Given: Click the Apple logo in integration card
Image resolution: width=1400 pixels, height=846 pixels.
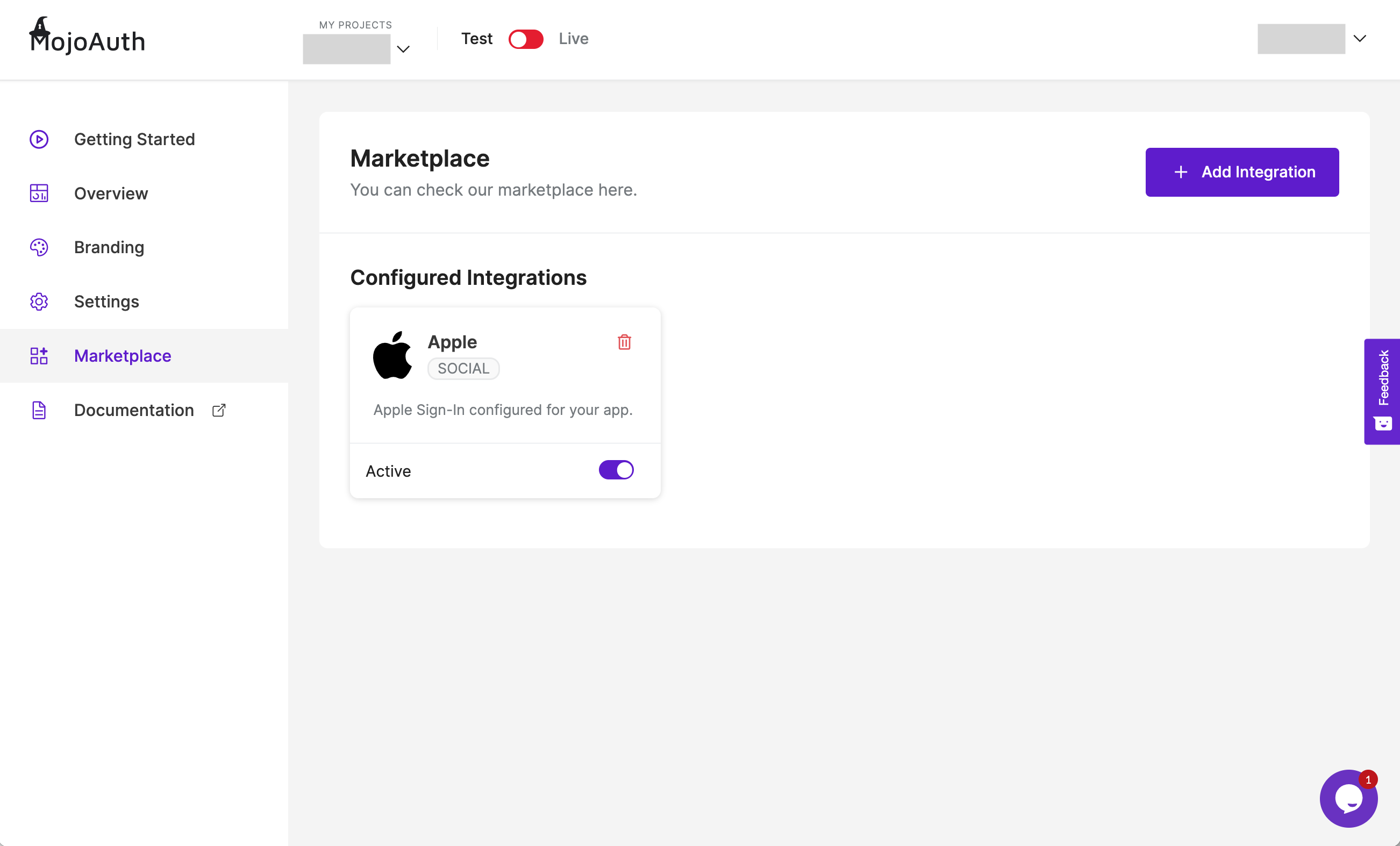Looking at the screenshot, I should [392, 355].
